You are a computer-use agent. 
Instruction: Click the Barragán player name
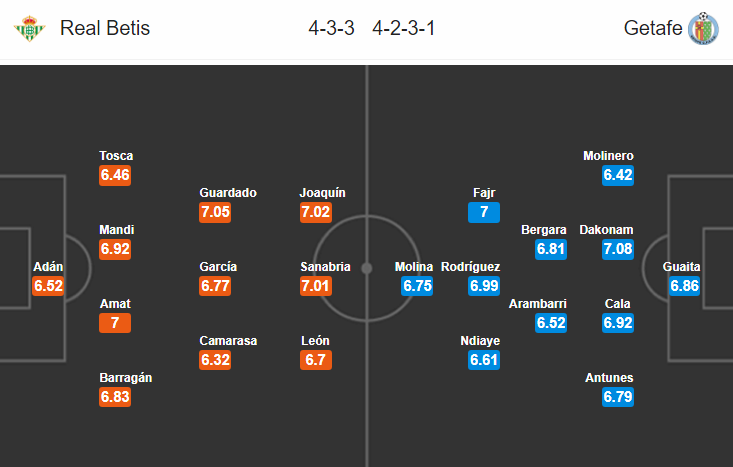tap(125, 378)
